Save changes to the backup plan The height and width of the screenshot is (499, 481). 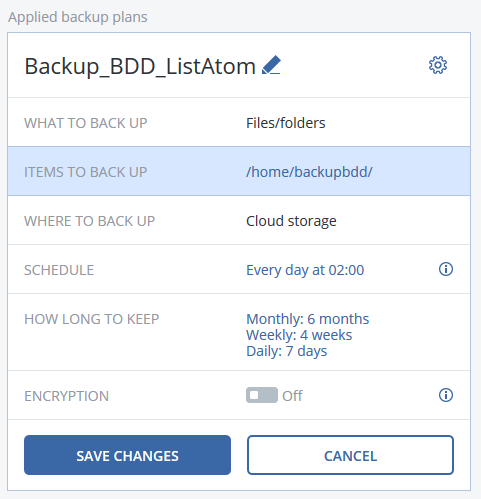(x=127, y=455)
